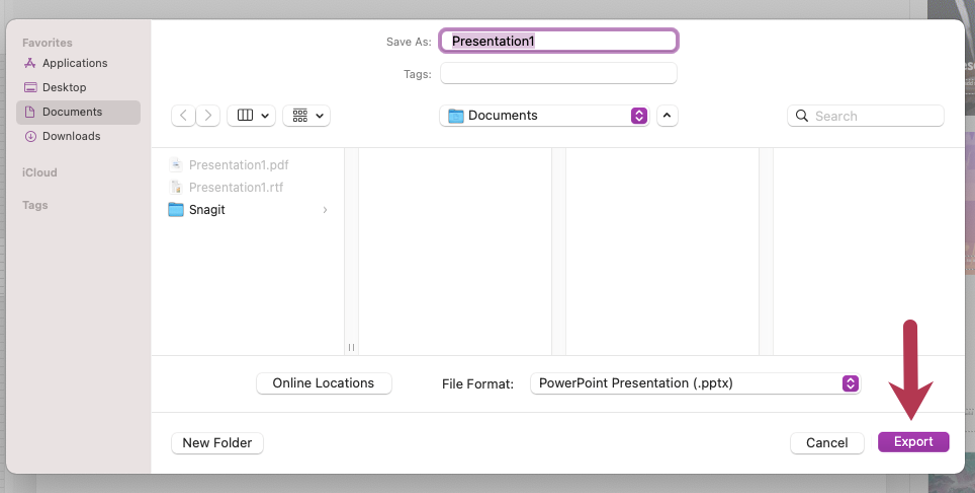
Task: Open the File Format dropdown
Action: (x=694, y=383)
